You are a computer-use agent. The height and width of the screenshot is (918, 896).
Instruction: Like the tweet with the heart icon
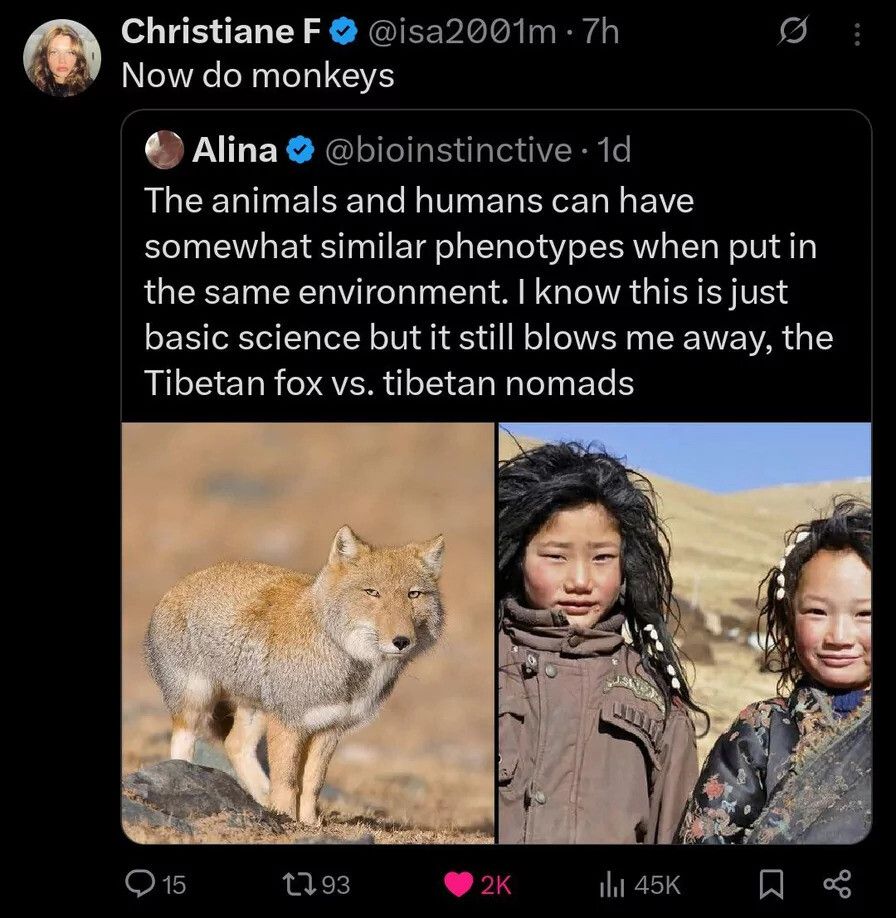[x=460, y=883]
